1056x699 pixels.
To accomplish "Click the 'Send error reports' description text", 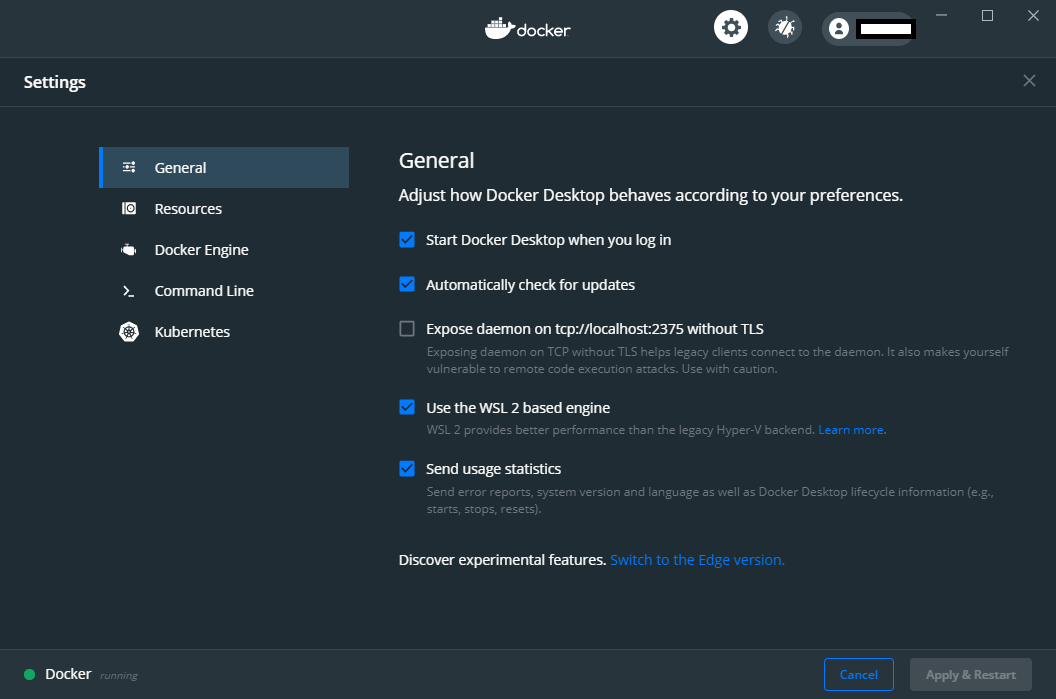I will (x=710, y=500).
